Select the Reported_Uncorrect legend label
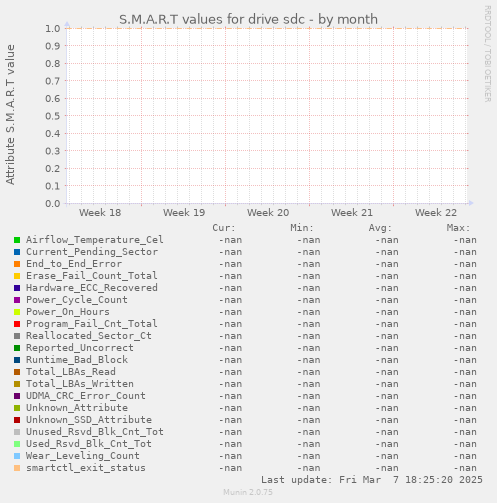Image resolution: width=497 pixels, height=503 pixels. (80, 348)
